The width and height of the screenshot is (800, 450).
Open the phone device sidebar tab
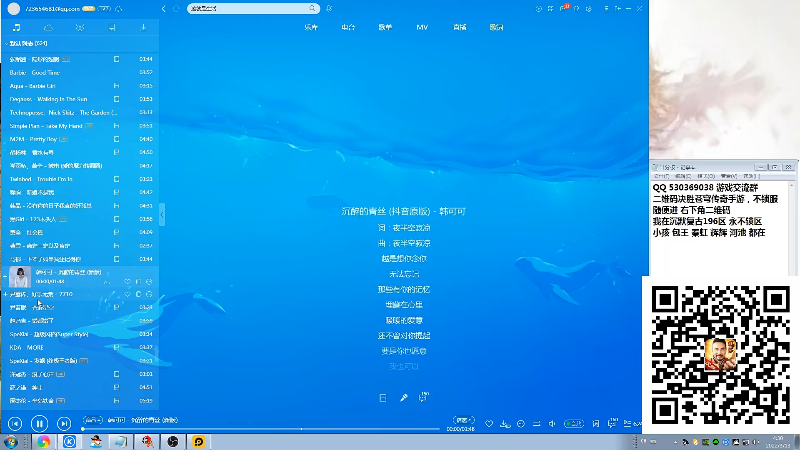(x=112, y=28)
